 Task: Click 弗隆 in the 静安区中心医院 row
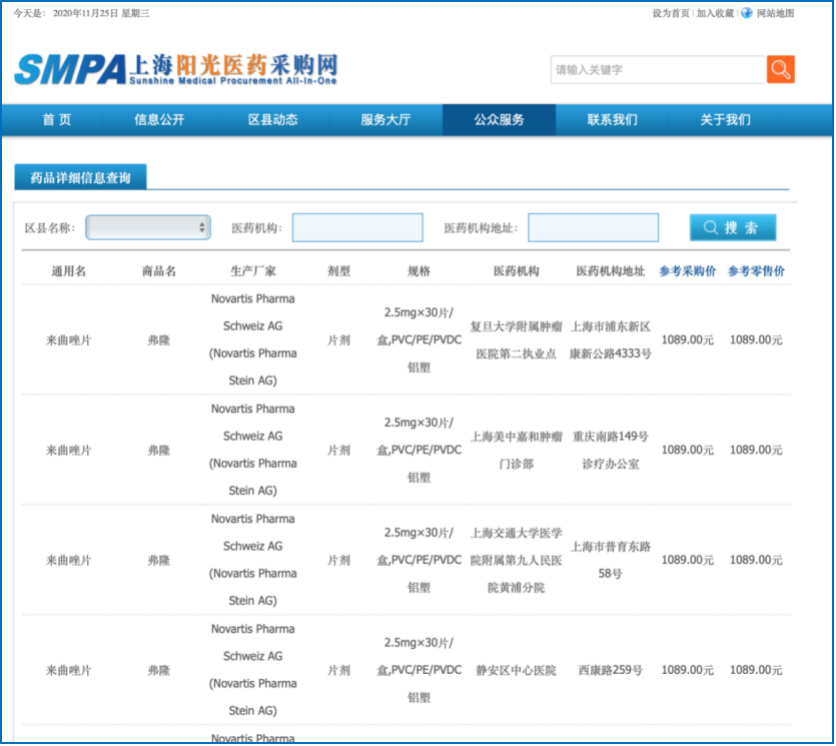click(x=159, y=670)
